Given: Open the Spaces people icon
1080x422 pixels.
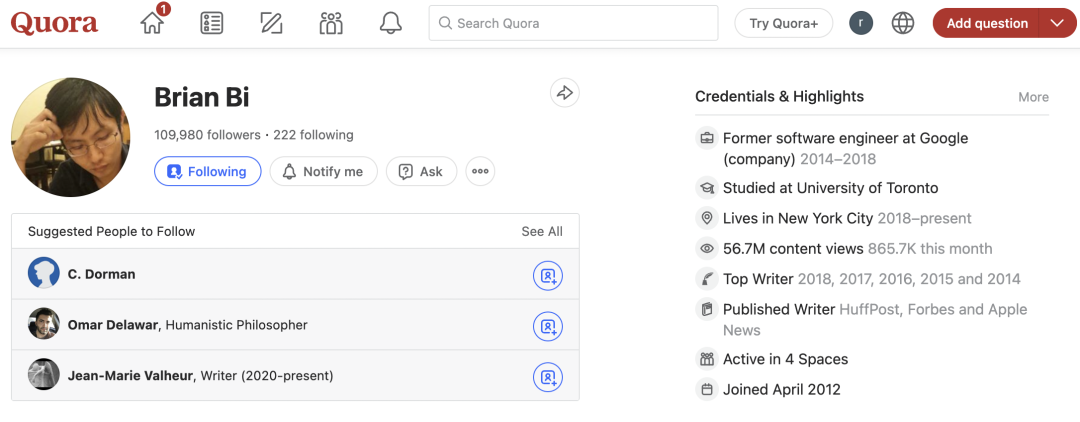Looking at the screenshot, I should click(331, 23).
